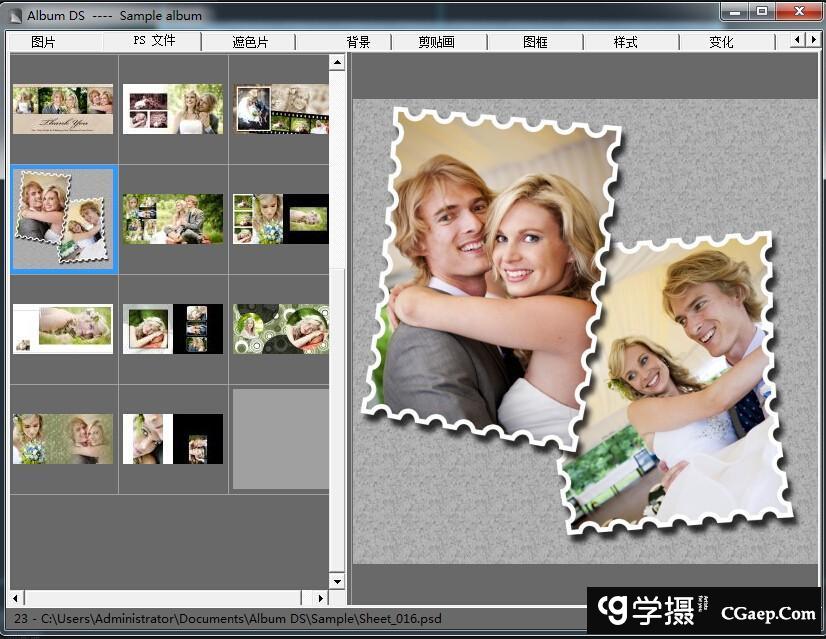
Task: Open the 图片 tab
Action: coord(43,42)
